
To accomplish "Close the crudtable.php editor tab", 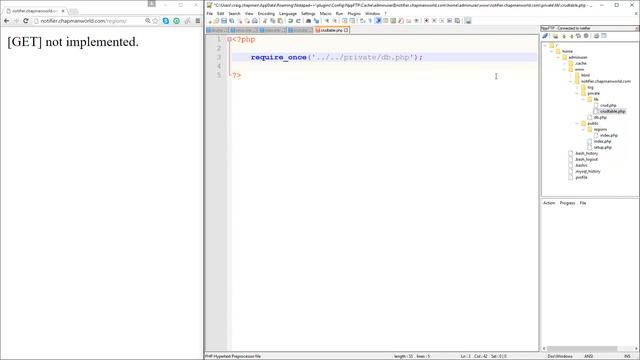I will point(346,30).
